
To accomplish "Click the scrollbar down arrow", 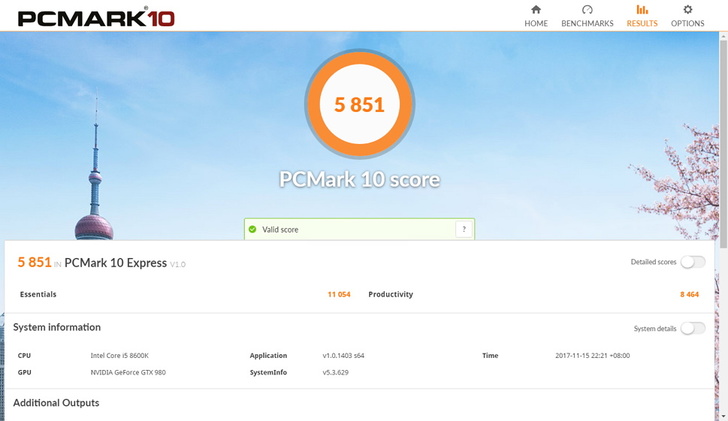I will (x=723, y=415).
